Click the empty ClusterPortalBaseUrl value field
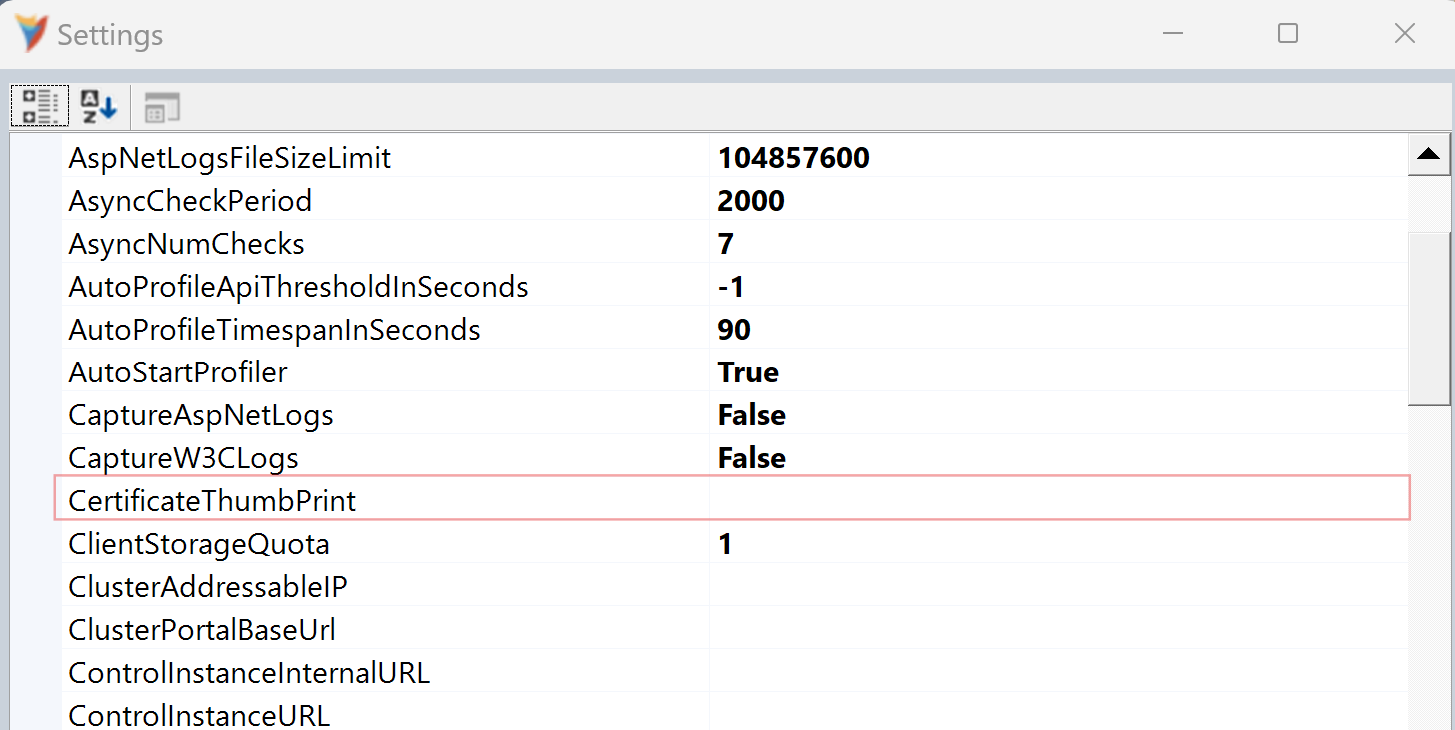This screenshot has width=1455, height=730. coord(1059,631)
